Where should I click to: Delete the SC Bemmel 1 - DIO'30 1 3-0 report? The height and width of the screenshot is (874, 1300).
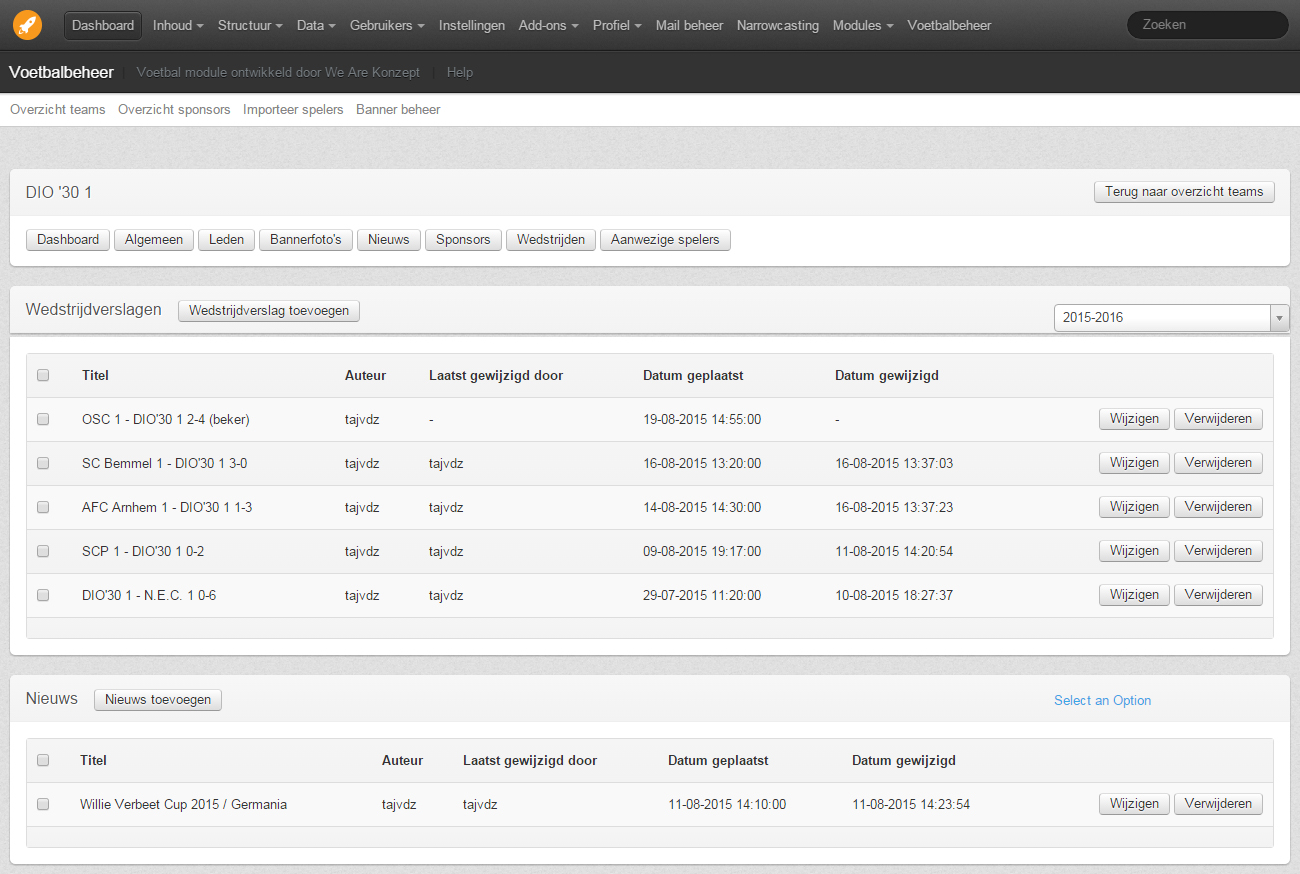[x=1218, y=463]
